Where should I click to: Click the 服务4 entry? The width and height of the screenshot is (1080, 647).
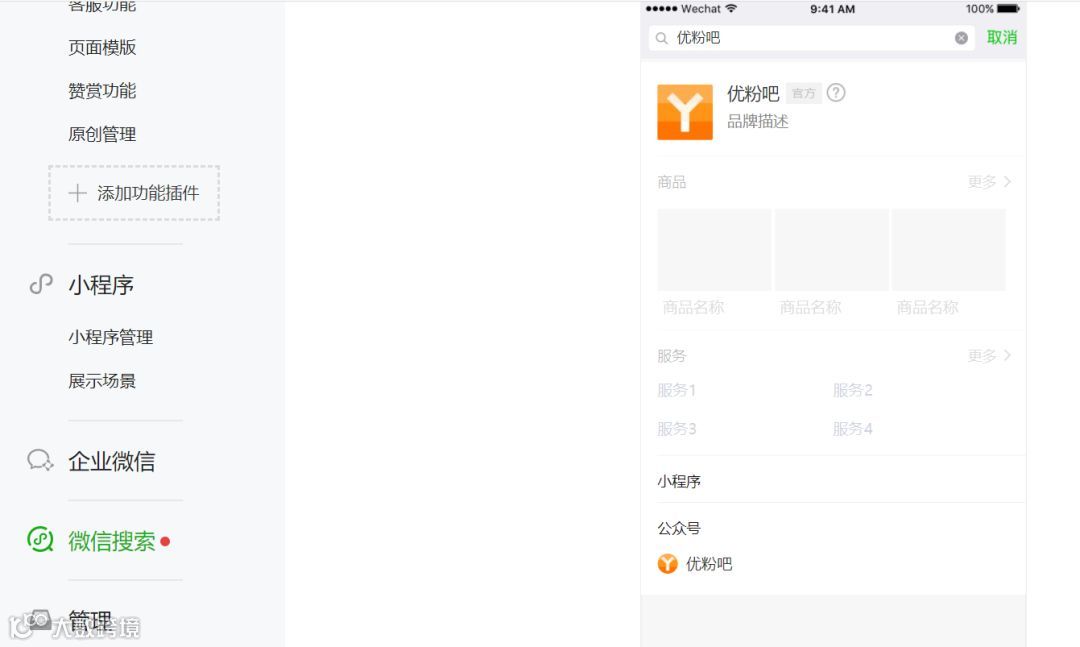click(853, 429)
